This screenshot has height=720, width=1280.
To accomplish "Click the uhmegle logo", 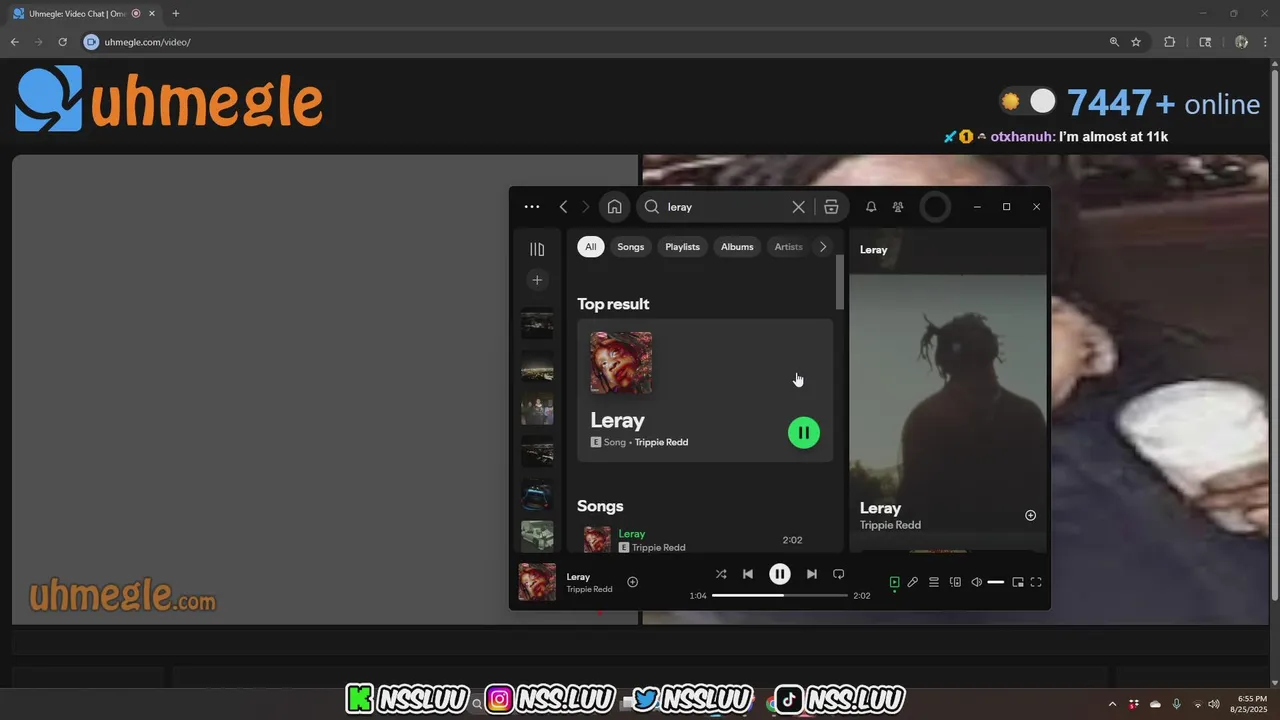I will 169,99.
